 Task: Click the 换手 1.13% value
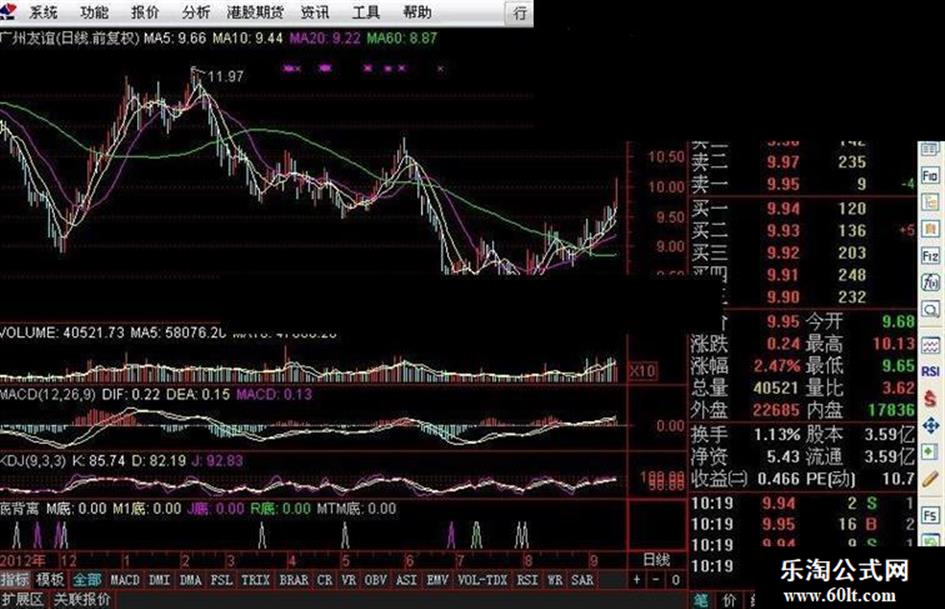click(777, 434)
